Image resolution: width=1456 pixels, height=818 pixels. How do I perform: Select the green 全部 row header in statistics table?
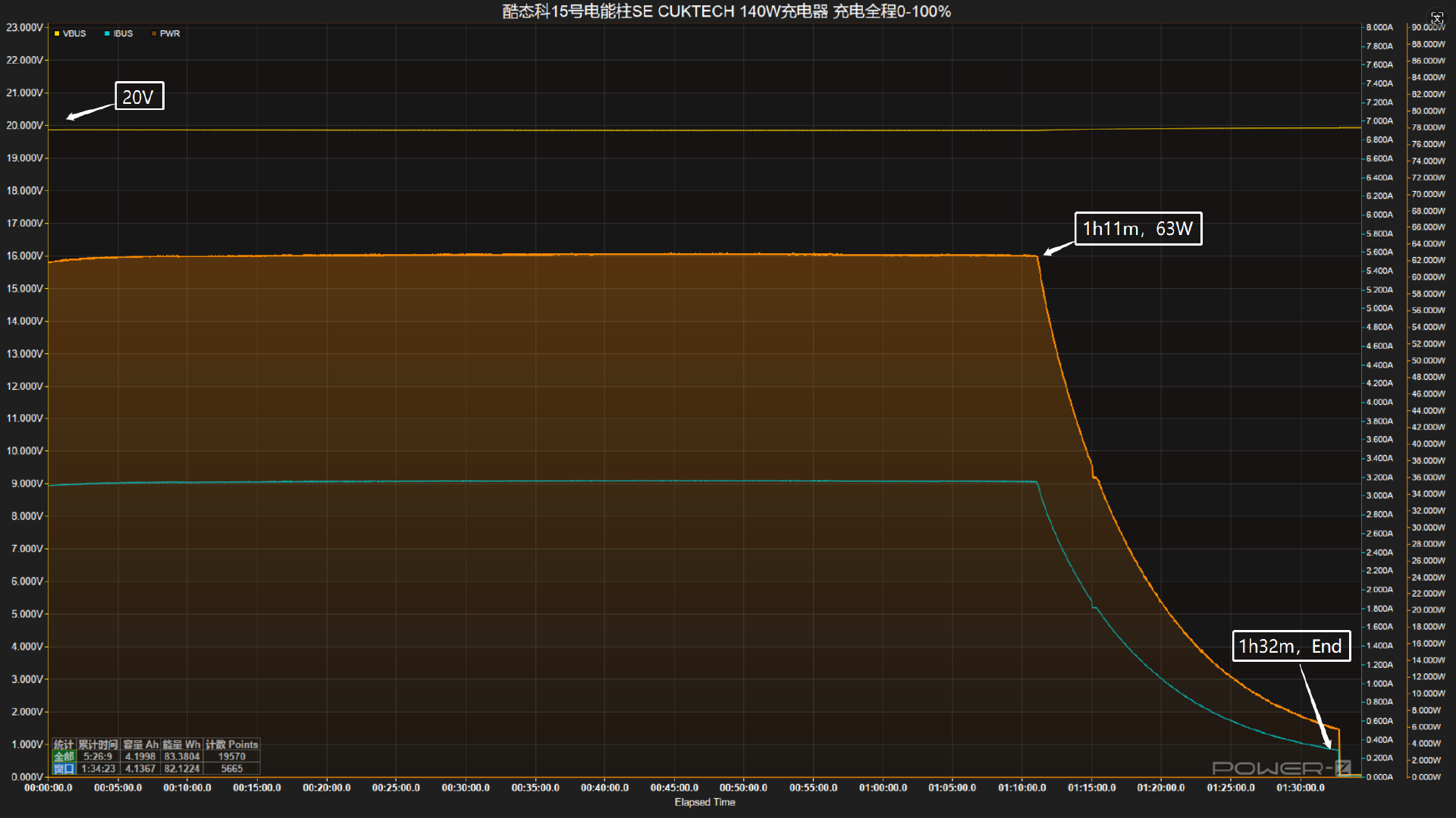[x=64, y=757]
